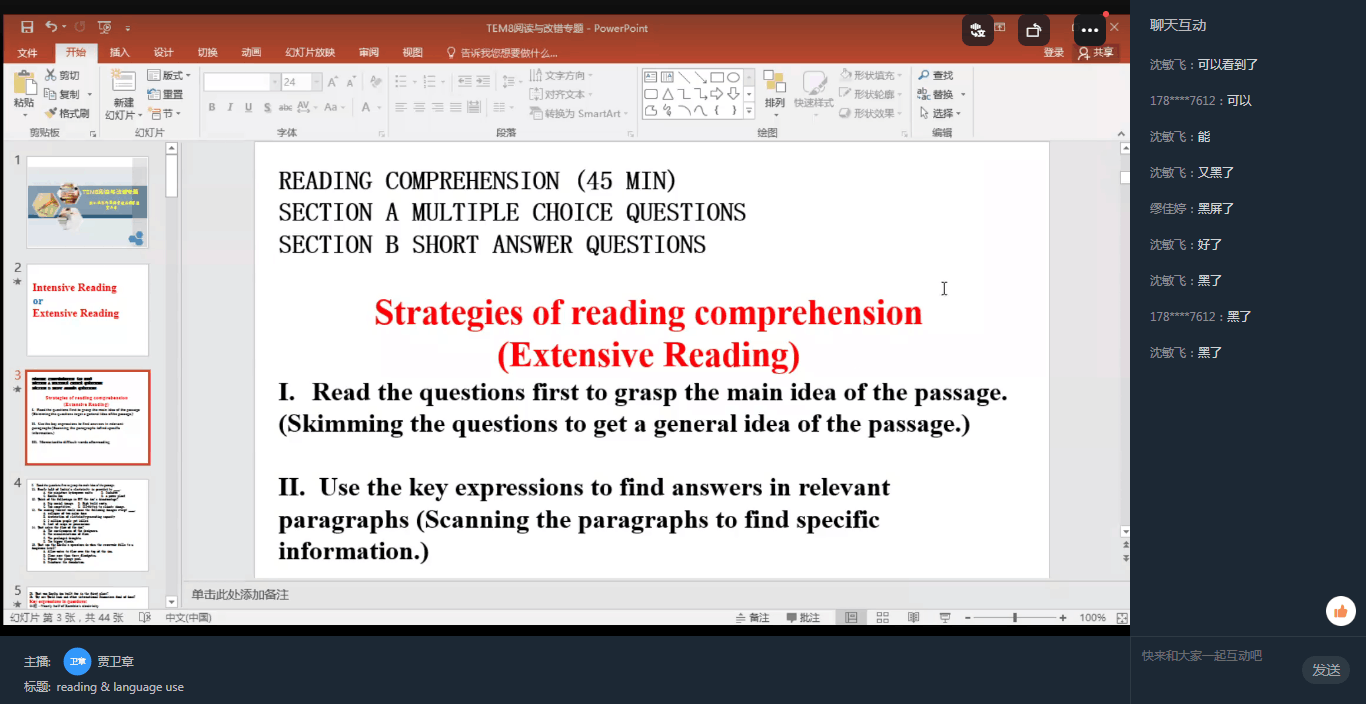Align text right
This screenshot has width=1366, height=704.
437,107
